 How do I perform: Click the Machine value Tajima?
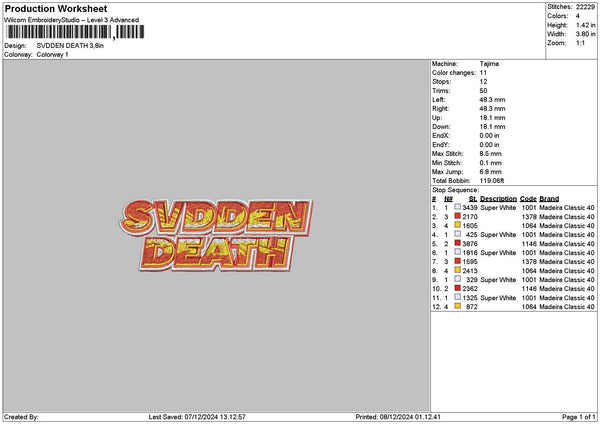click(x=489, y=64)
